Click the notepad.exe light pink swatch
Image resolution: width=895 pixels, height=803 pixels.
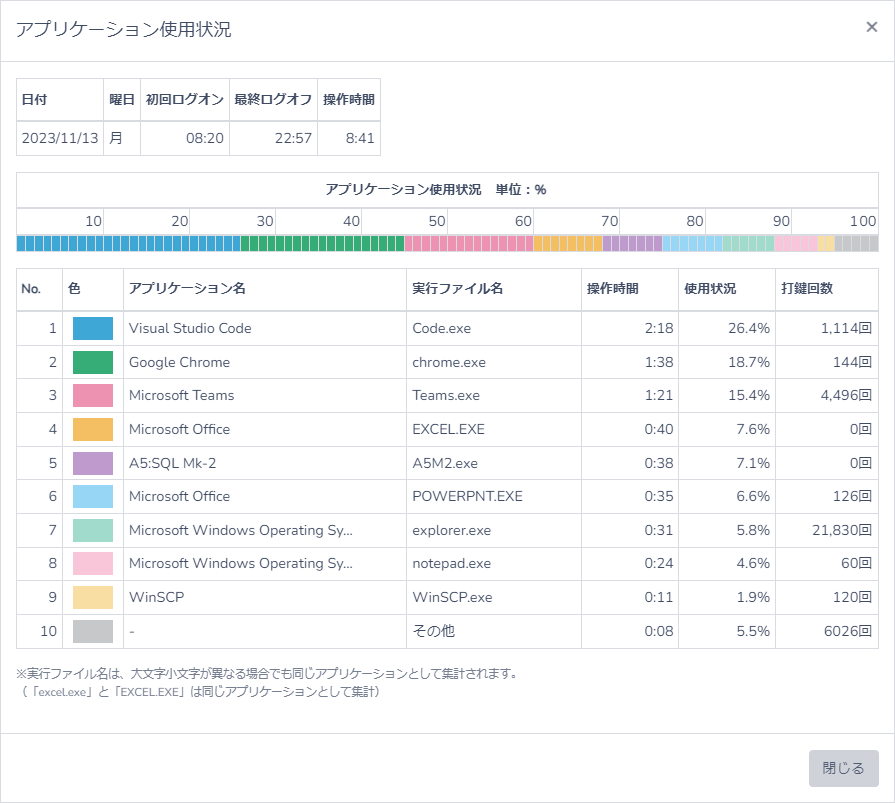(x=93, y=563)
